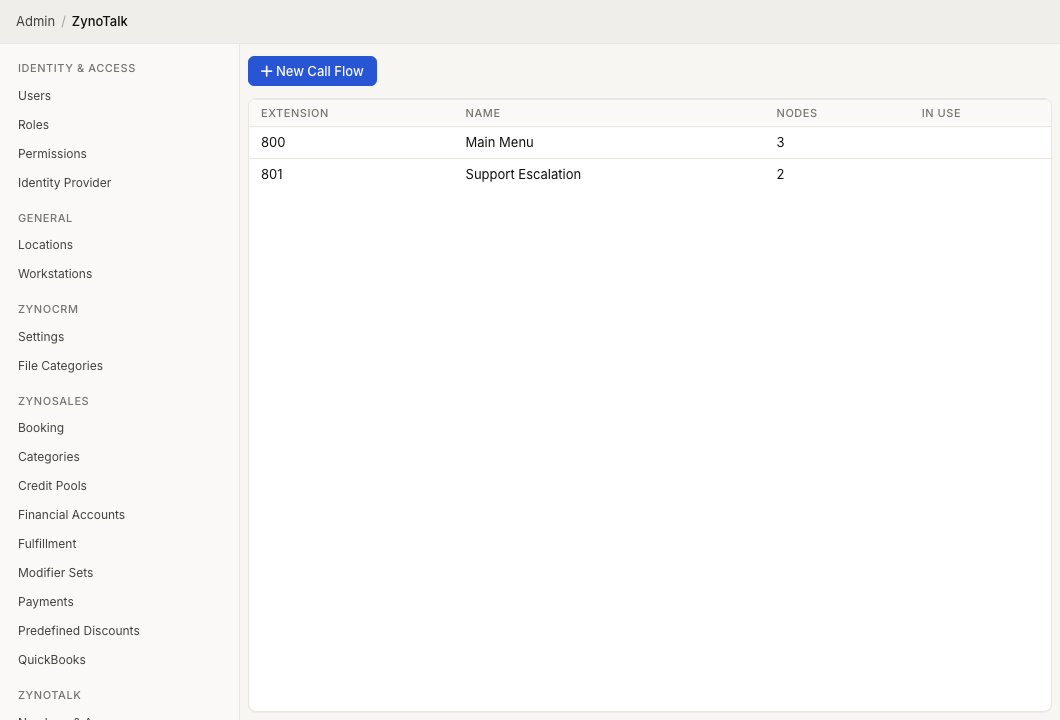The height and width of the screenshot is (720, 1060).
Task: Click node count 2 for Support Escalation
Action: tap(780, 174)
